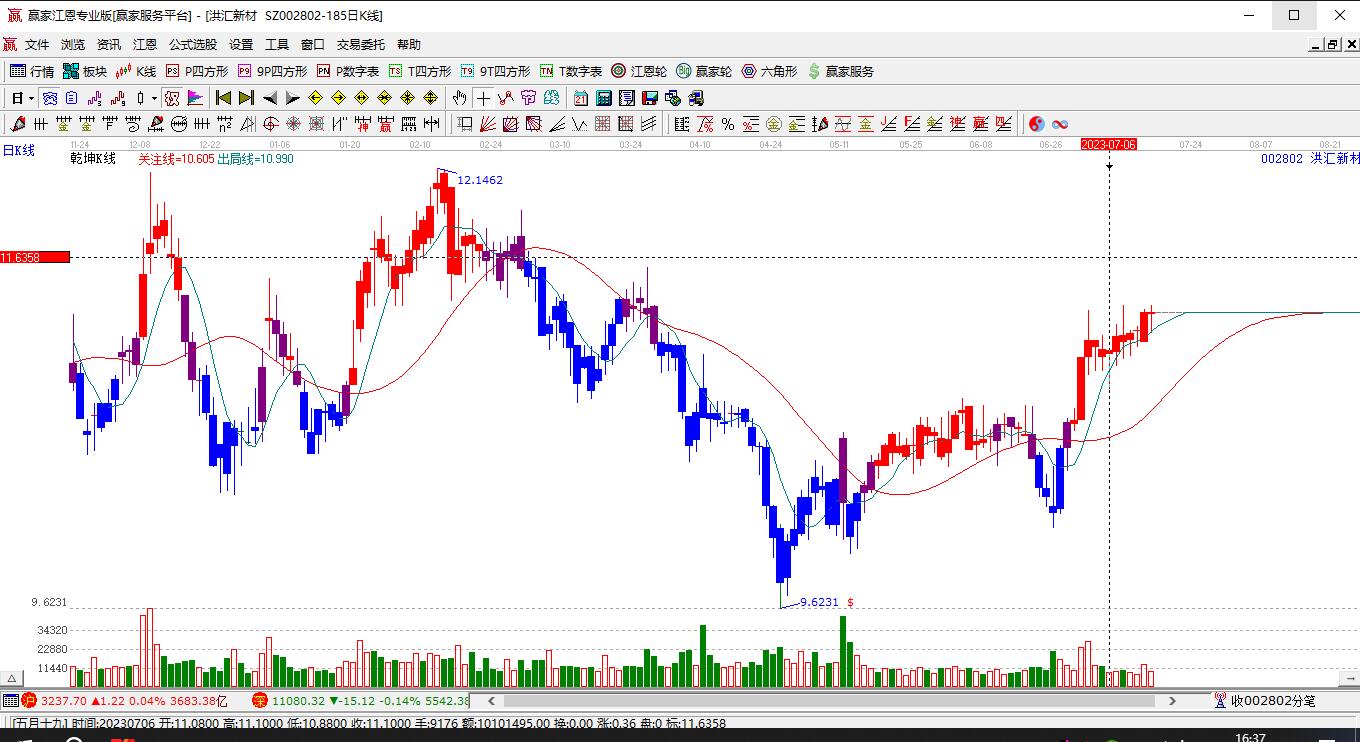Open the 9T四方形 tool

pos(495,71)
